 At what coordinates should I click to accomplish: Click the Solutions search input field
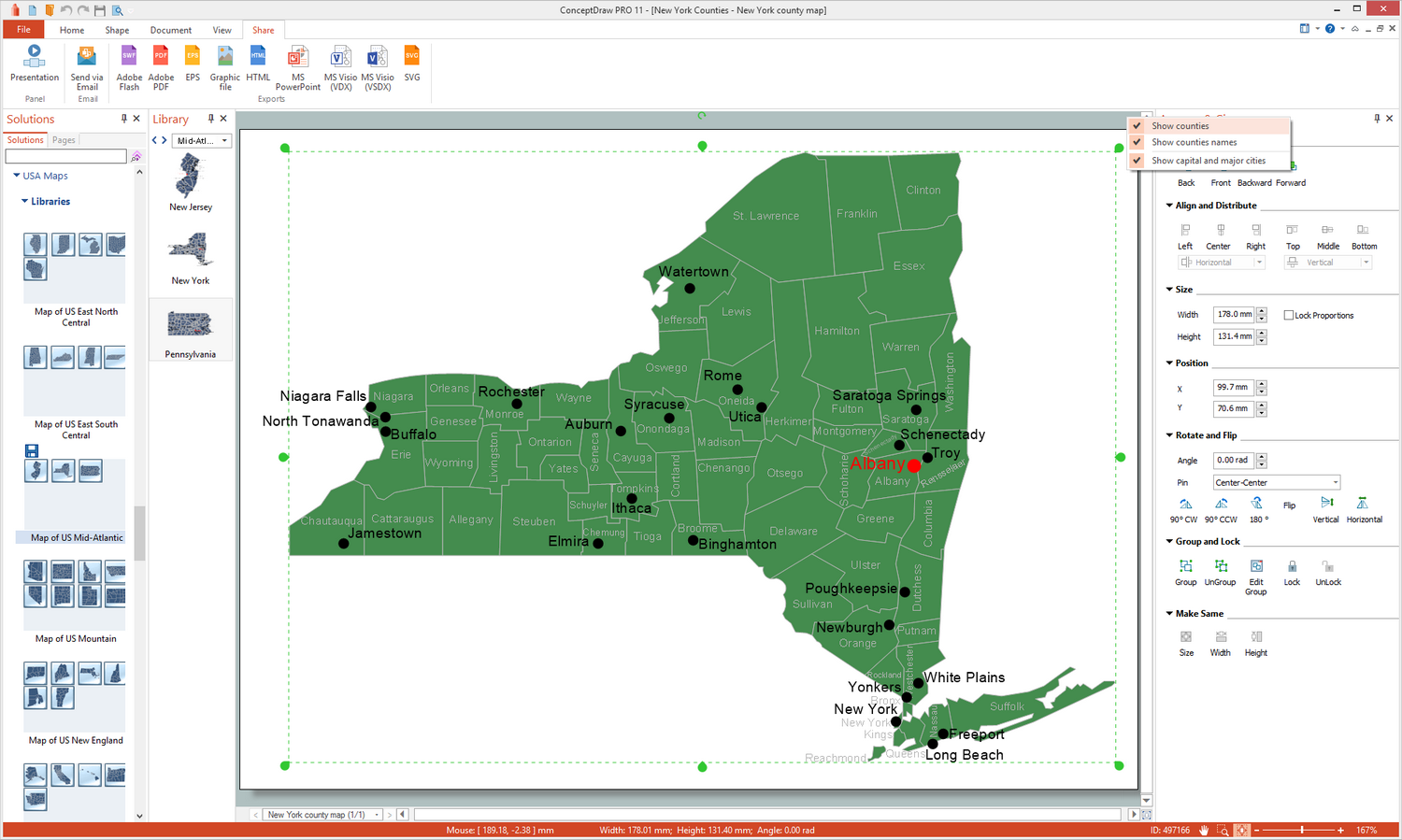[65, 156]
